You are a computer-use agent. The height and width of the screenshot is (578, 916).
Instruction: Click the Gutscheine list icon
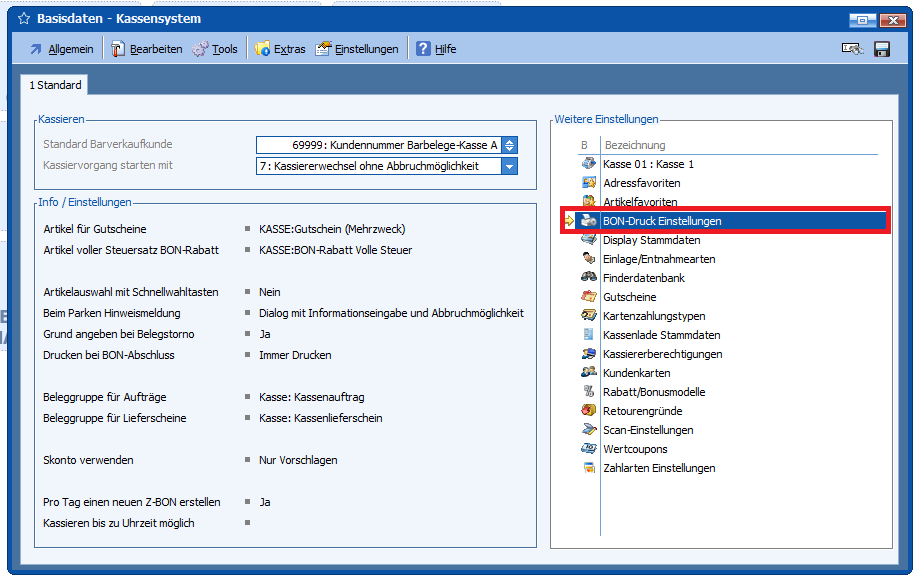pos(589,297)
